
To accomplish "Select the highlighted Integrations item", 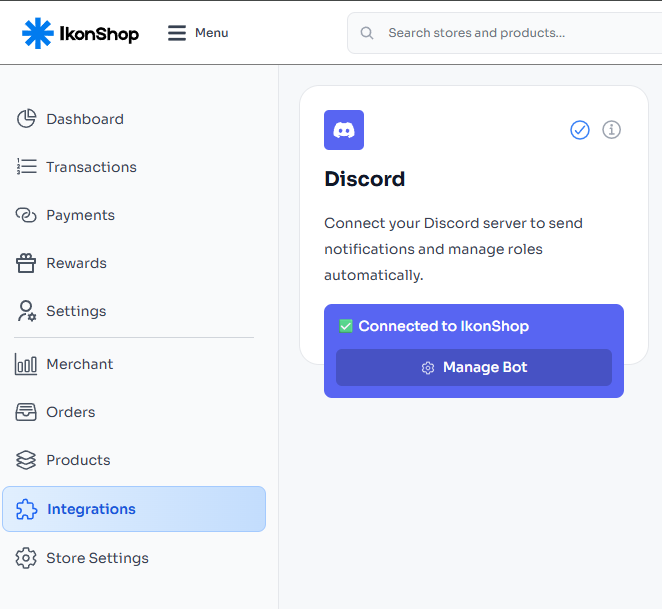I will click(x=134, y=509).
